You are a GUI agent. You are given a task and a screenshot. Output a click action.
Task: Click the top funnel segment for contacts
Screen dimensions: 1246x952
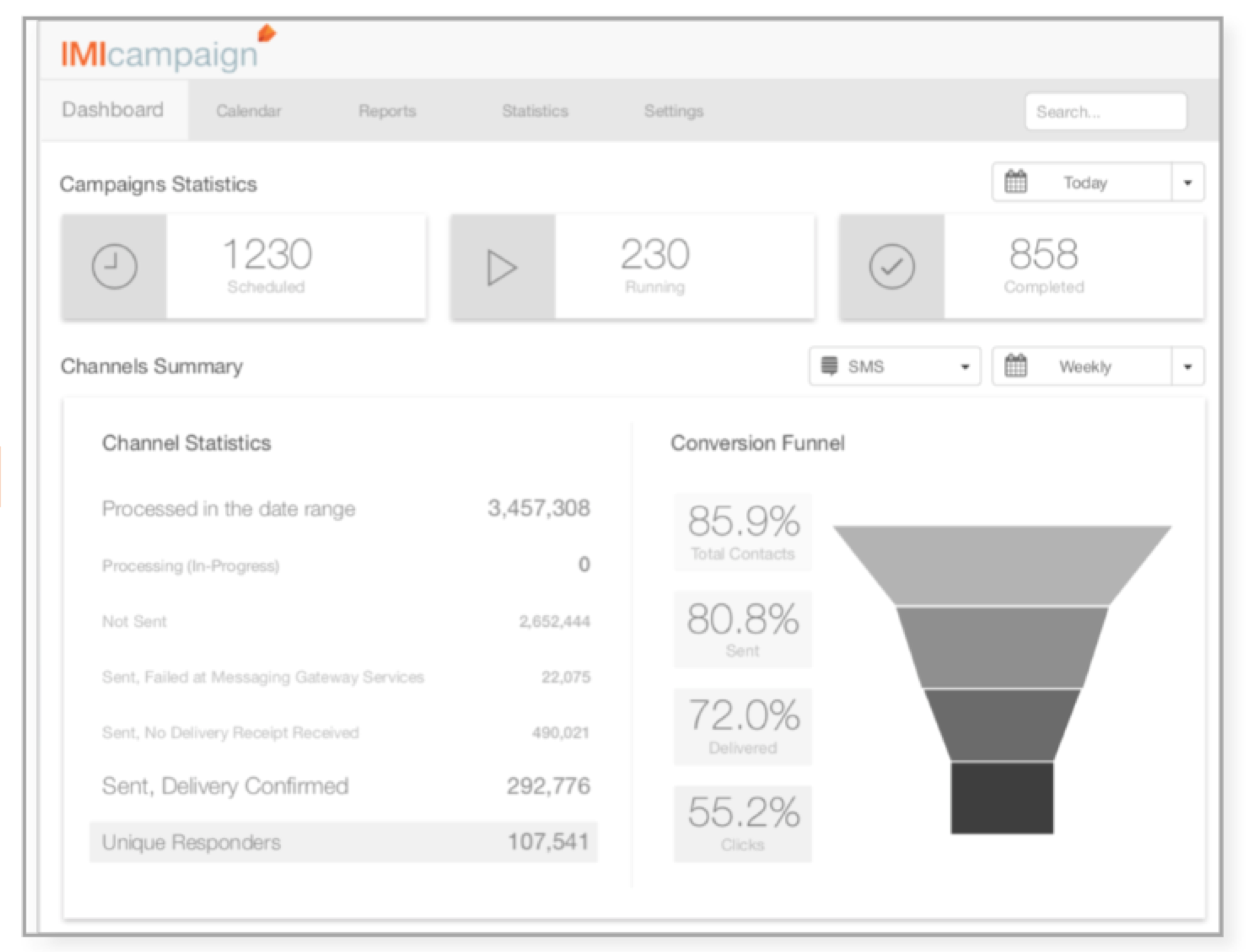[x=1002, y=565]
